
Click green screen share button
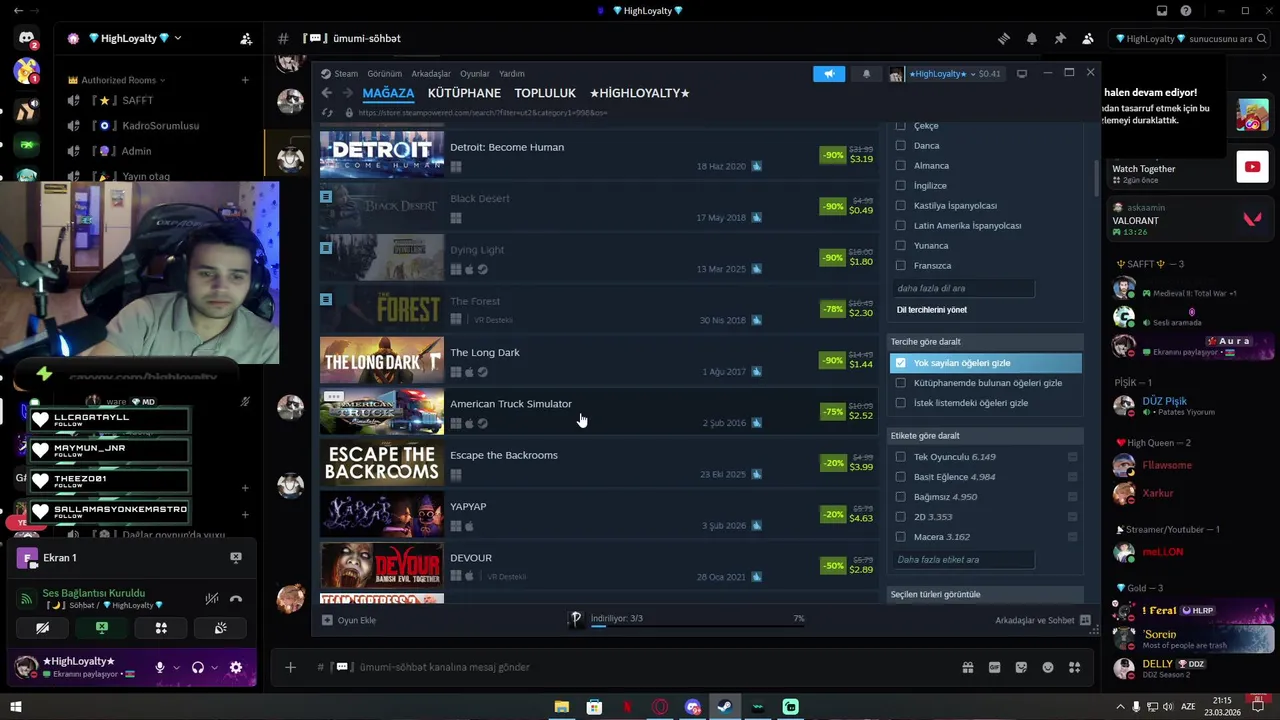pos(101,628)
